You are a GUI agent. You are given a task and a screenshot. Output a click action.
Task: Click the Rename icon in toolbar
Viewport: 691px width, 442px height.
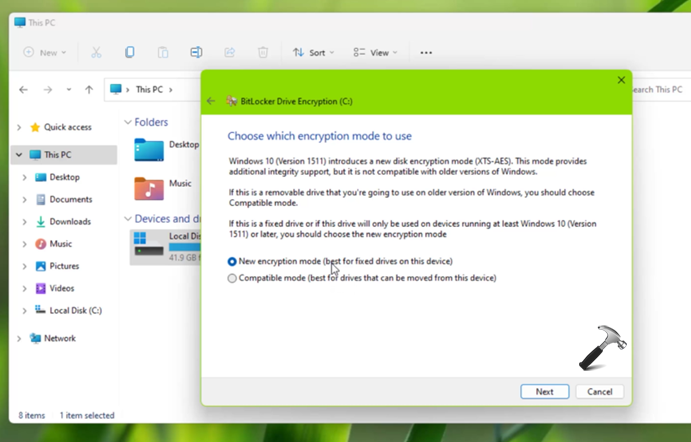pos(196,52)
